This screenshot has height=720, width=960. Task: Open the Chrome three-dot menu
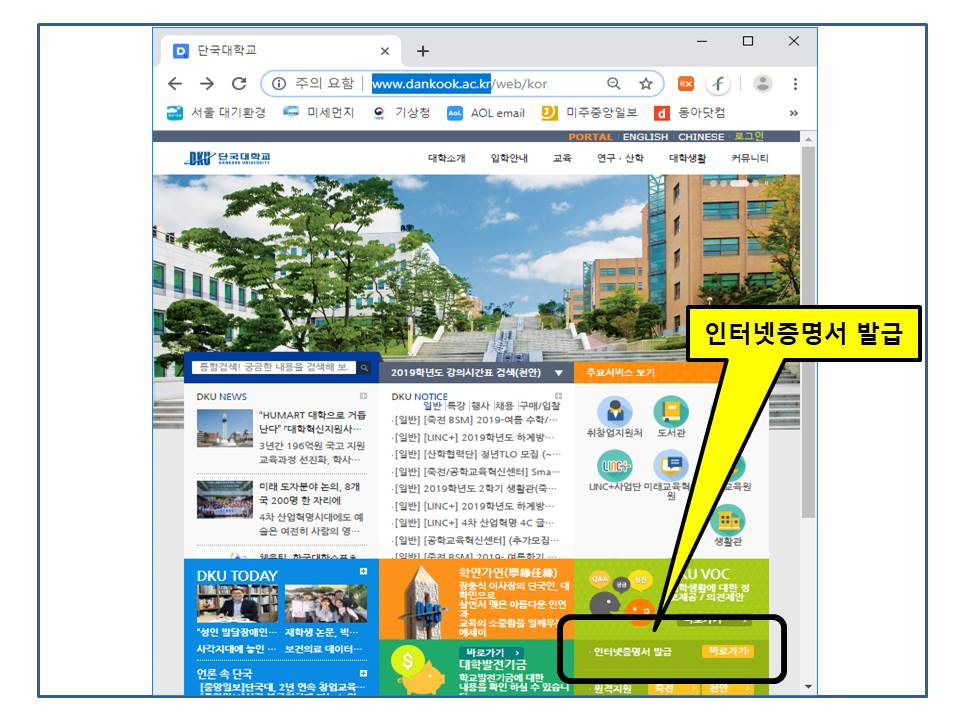tap(795, 84)
